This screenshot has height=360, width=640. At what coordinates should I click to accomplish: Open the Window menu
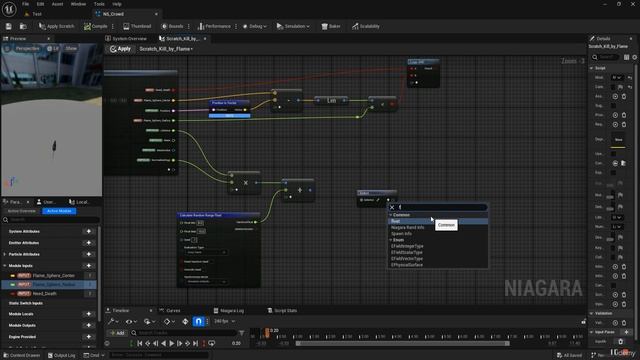coord(78,4)
